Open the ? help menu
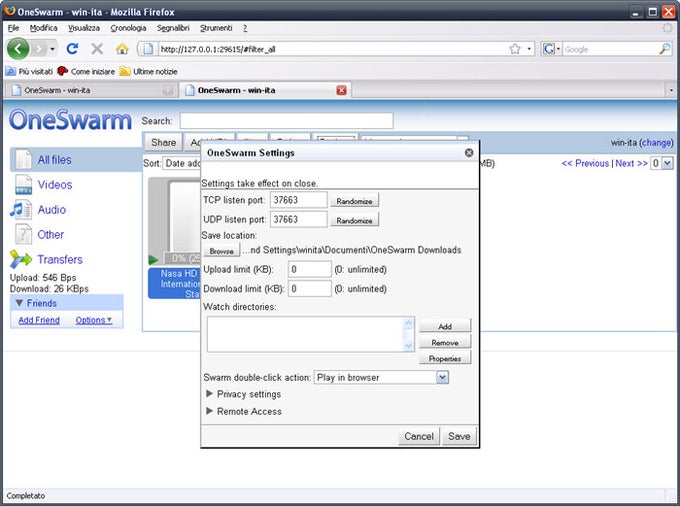 click(245, 28)
